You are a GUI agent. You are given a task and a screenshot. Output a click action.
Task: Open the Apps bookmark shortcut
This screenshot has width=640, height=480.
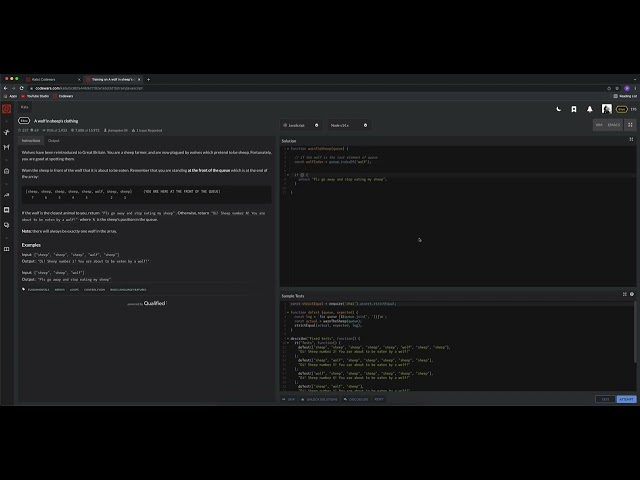click(11, 96)
